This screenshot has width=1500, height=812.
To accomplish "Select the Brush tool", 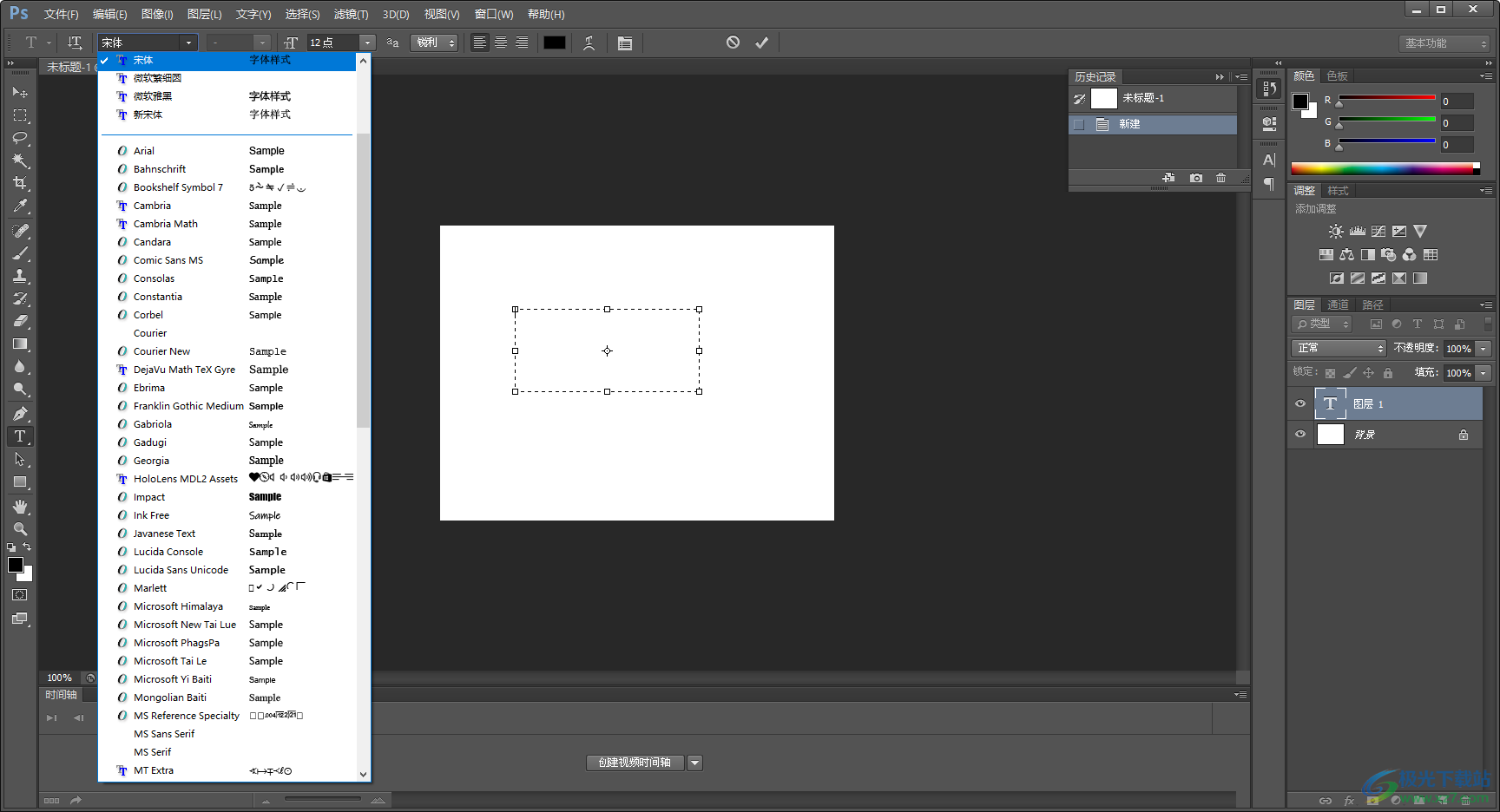I will [x=20, y=253].
